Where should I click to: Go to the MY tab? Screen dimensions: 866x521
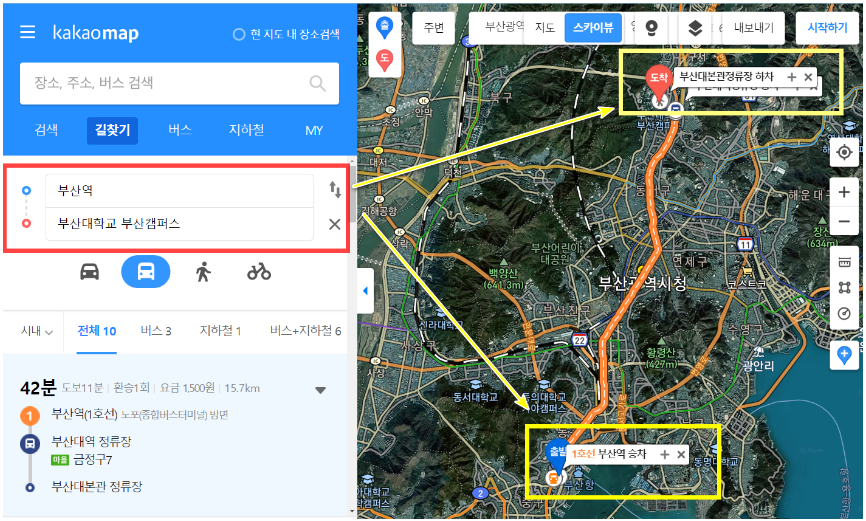tap(314, 130)
